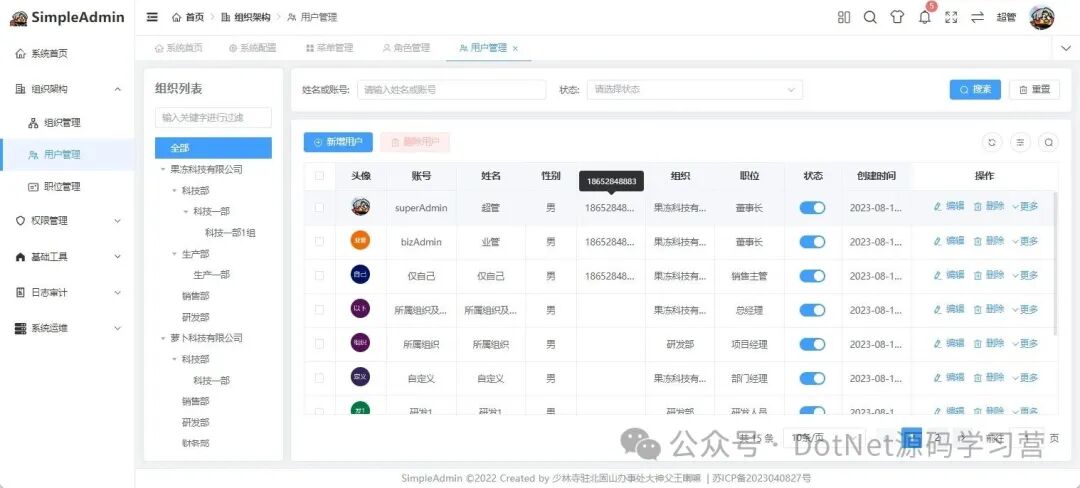Select 科技一部1组 in organization tree
This screenshot has width=1080, height=488.
230,233
